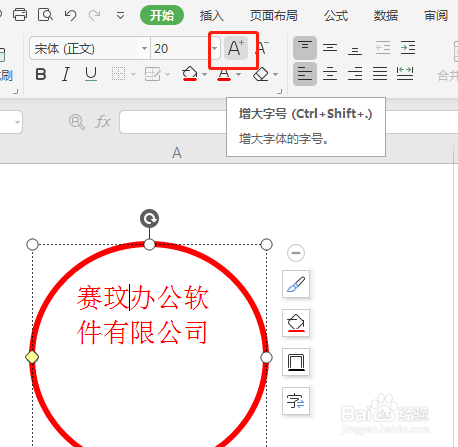Increase indent
Screen dimensions: 458x447
(408, 48)
